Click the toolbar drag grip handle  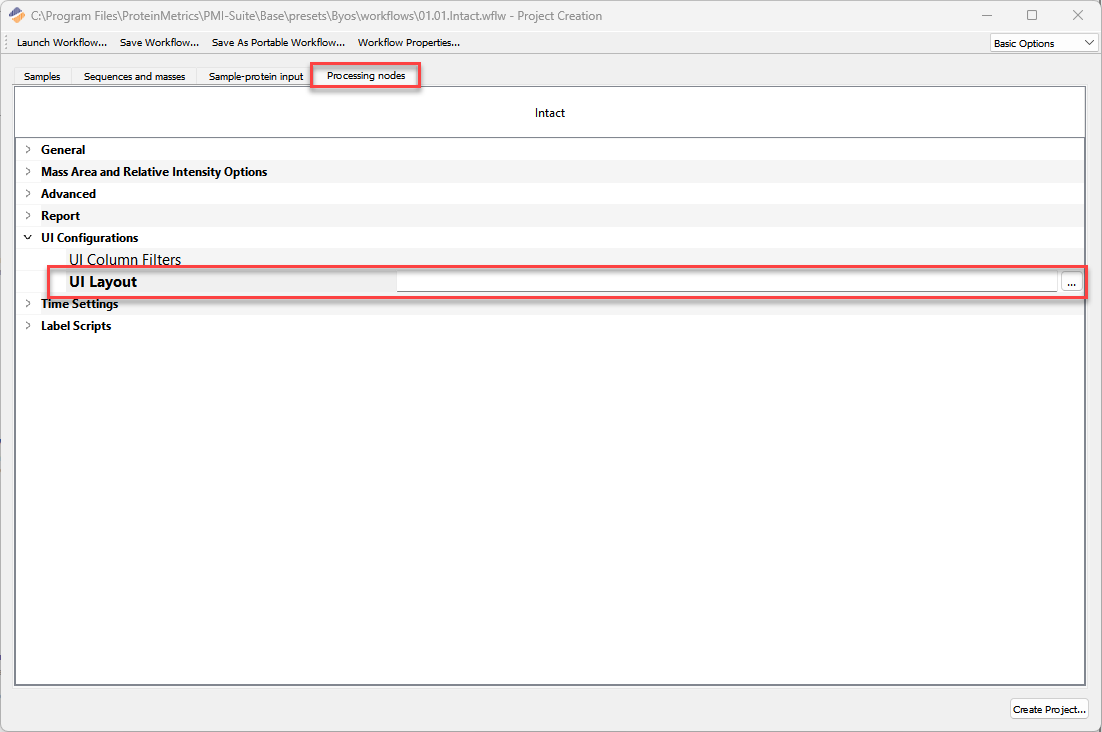[x=6, y=43]
